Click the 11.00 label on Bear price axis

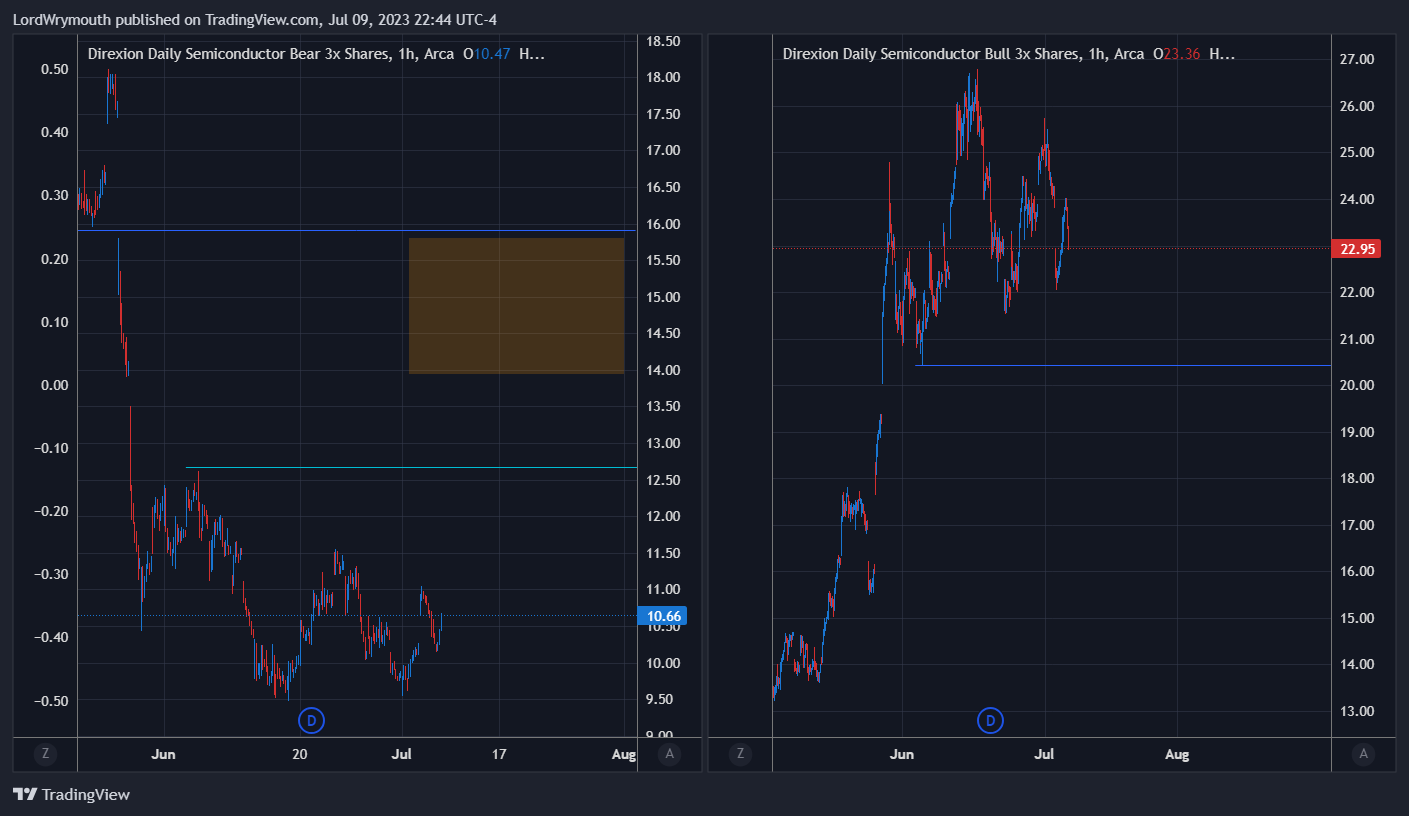(664, 589)
